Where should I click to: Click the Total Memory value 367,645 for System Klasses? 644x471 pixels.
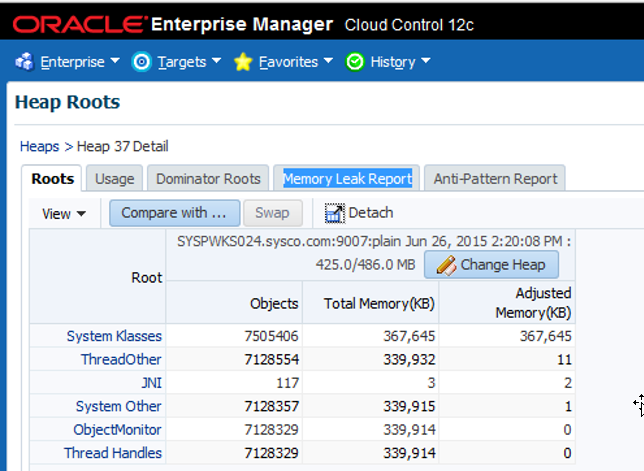pos(409,336)
